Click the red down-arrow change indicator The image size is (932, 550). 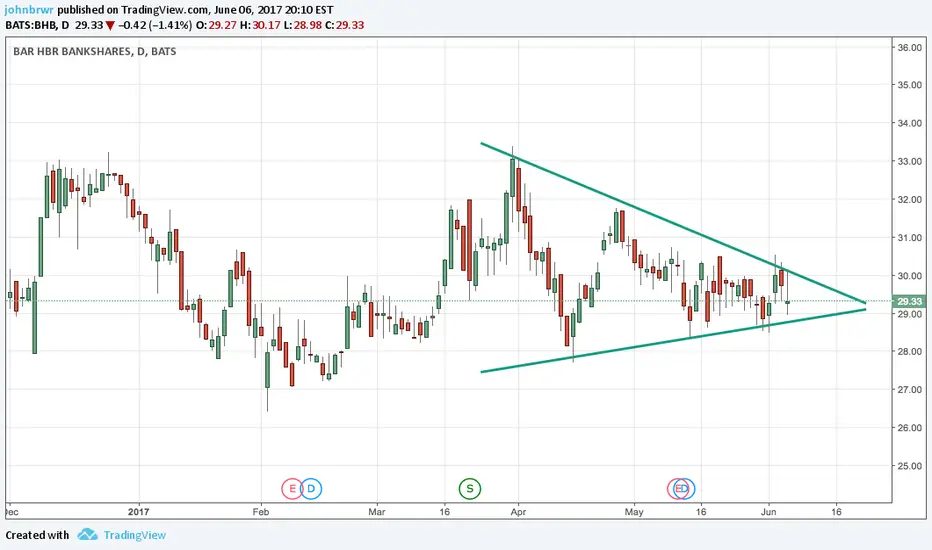(110, 26)
